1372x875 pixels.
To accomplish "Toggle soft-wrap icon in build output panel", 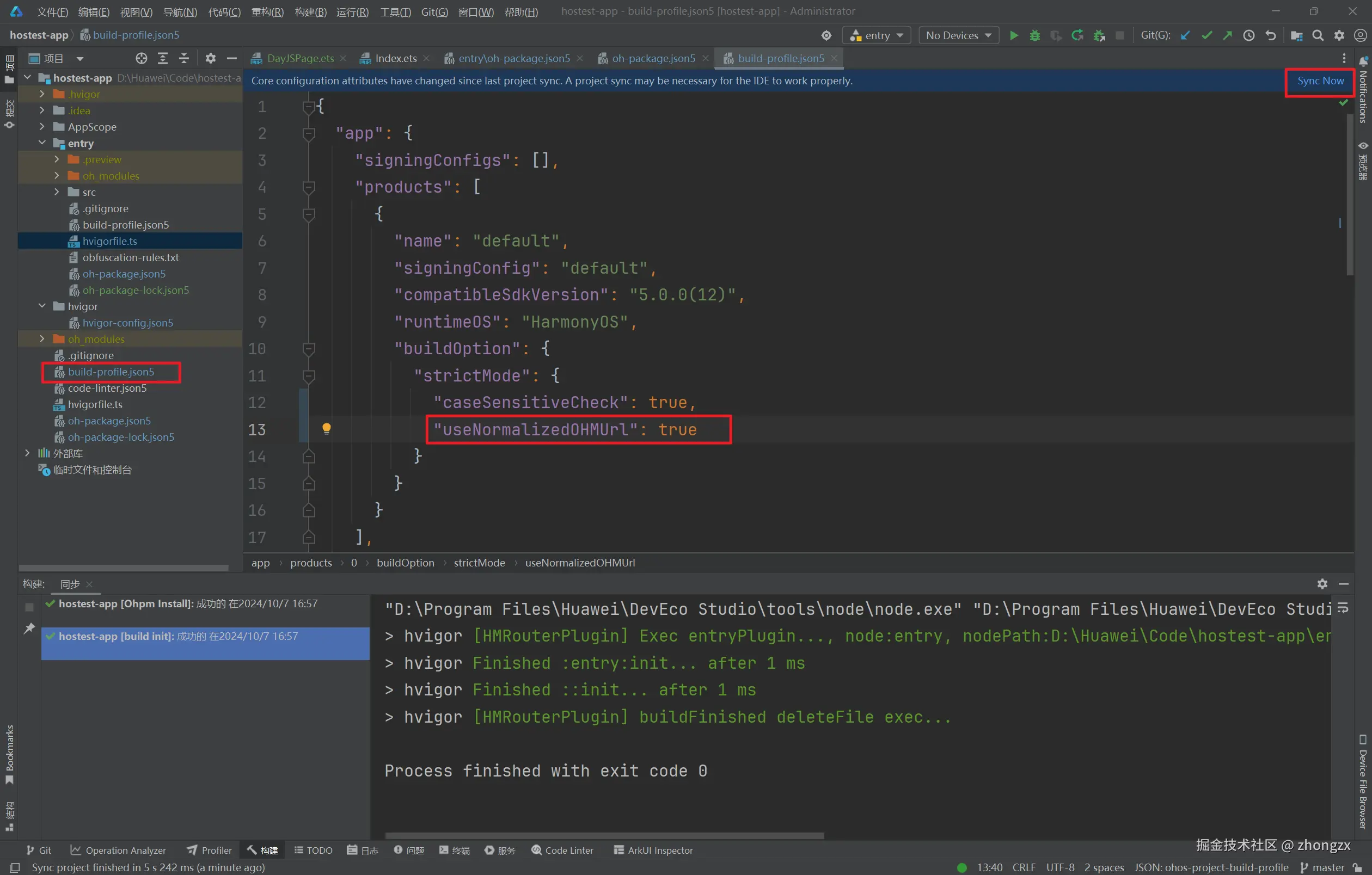I will coord(1343,608).
